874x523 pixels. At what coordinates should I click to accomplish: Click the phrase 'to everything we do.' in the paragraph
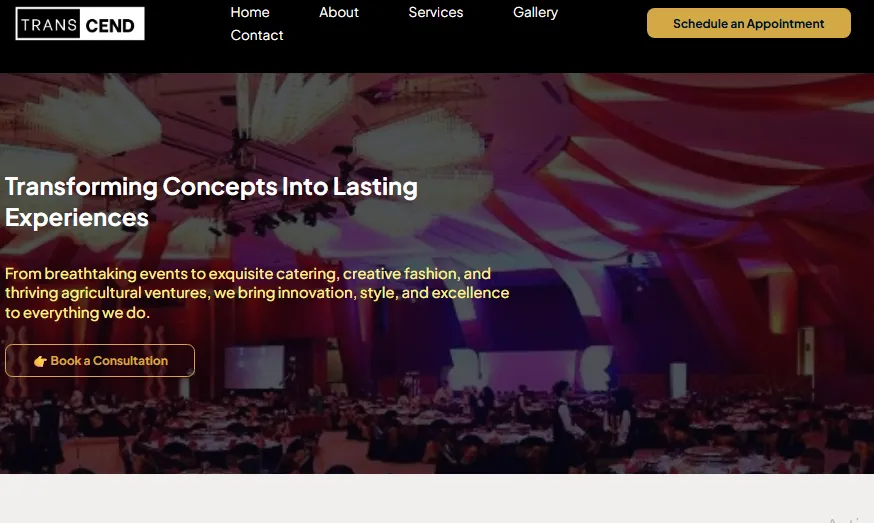(x=77, y=313)
